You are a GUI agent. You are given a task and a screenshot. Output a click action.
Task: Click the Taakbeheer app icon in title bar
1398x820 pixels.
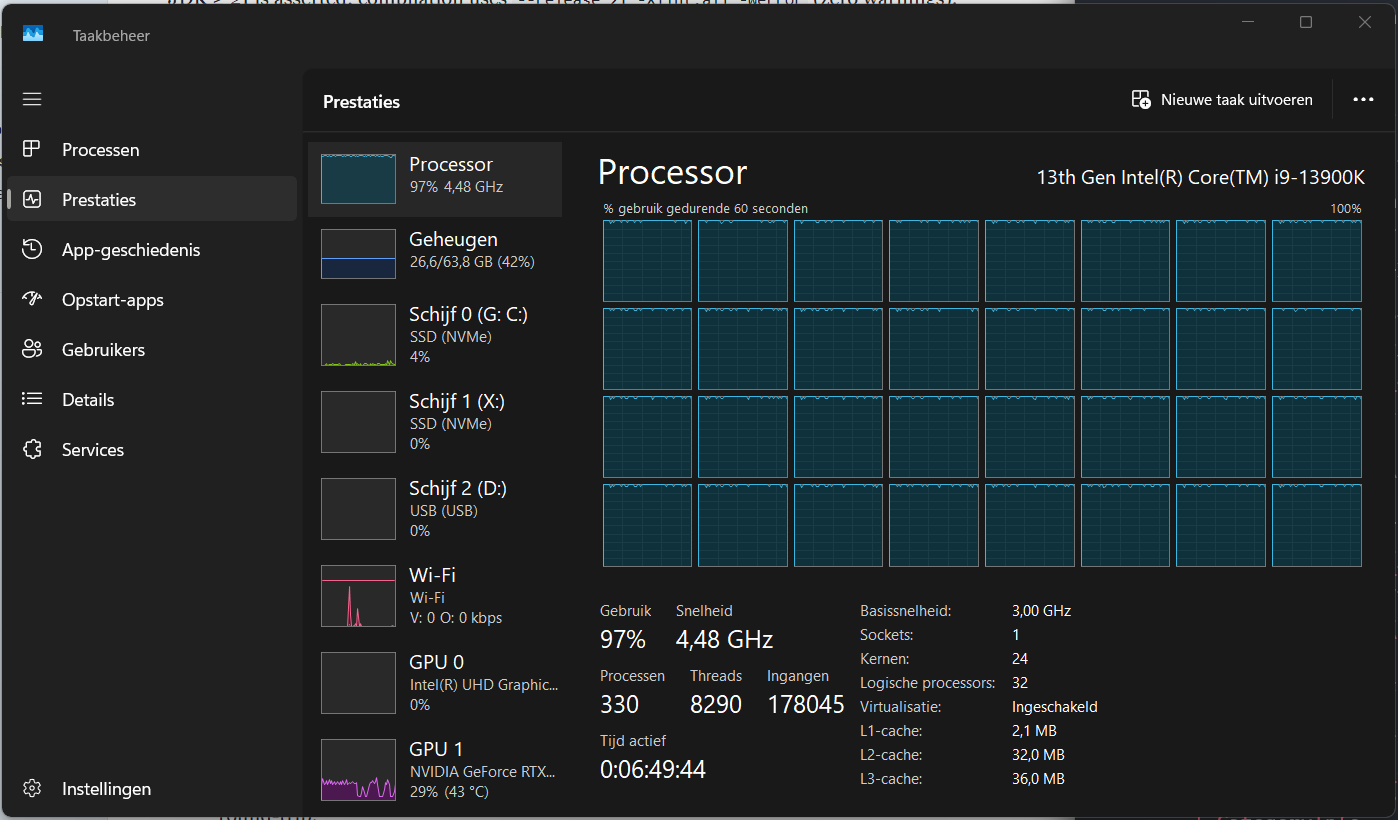click(33, 35)
